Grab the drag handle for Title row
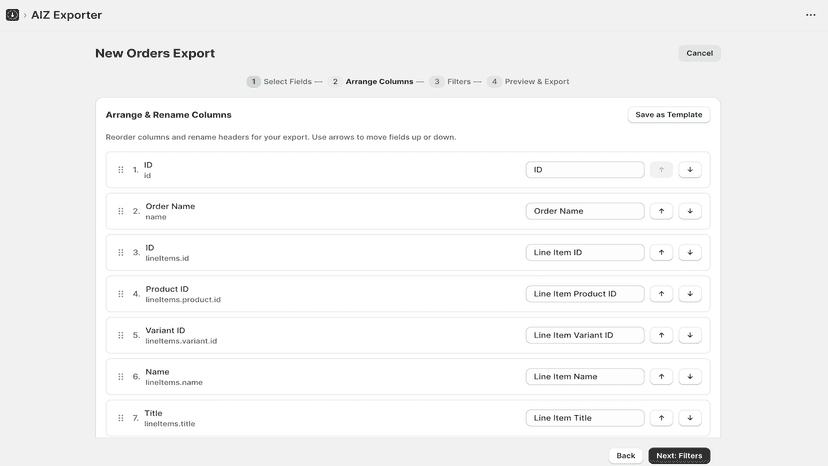828x466 pixels. [121, 418]
